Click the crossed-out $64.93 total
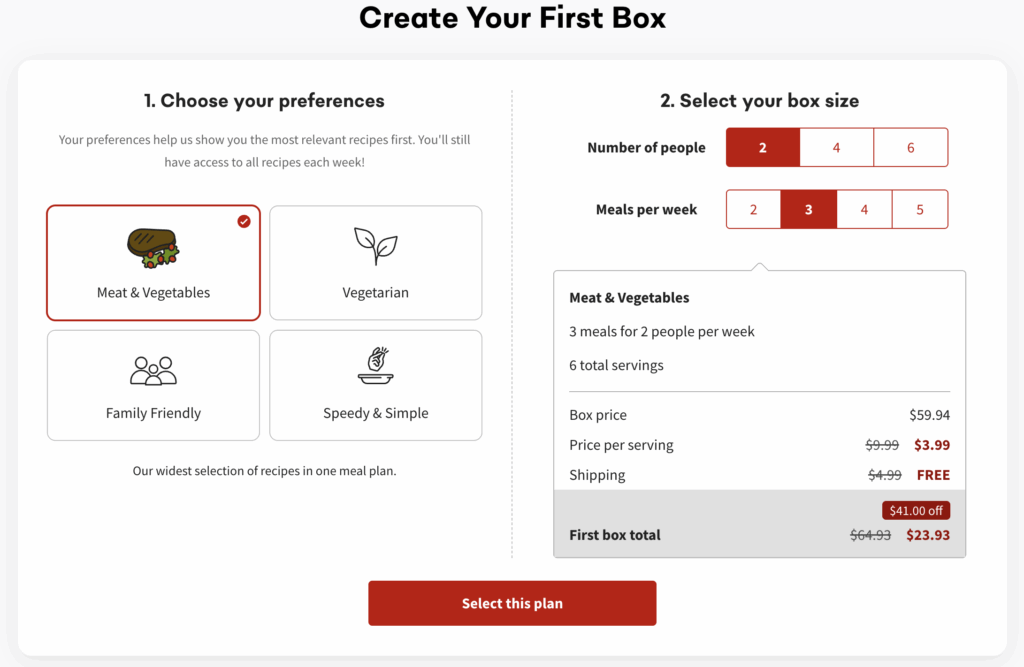The height and width of the screenshot is (667, 1024). point(870,535)
